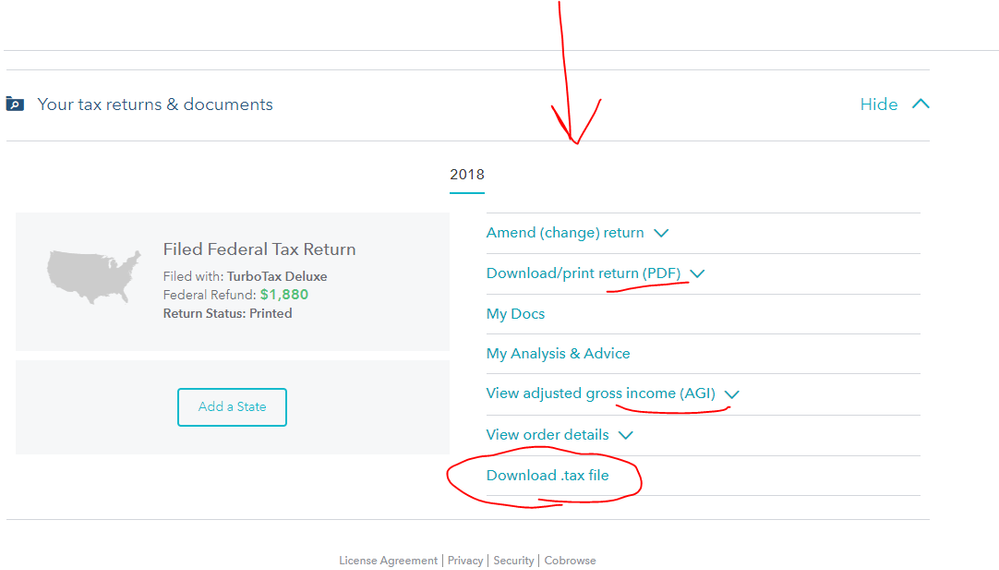Expand the Amend (change) return option

565,233
